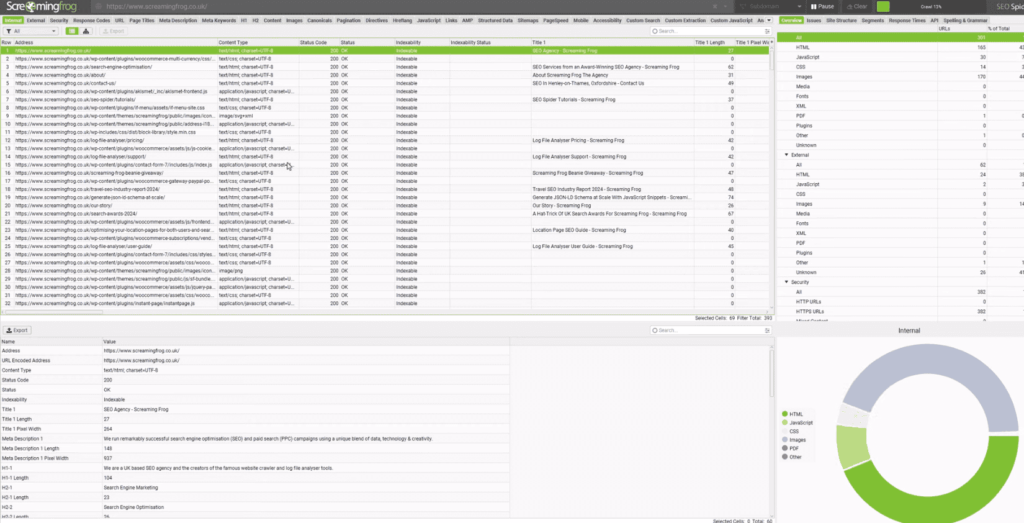Click the upper table Search field
The image size is (1024, 523).
click(x=709, y=31)
